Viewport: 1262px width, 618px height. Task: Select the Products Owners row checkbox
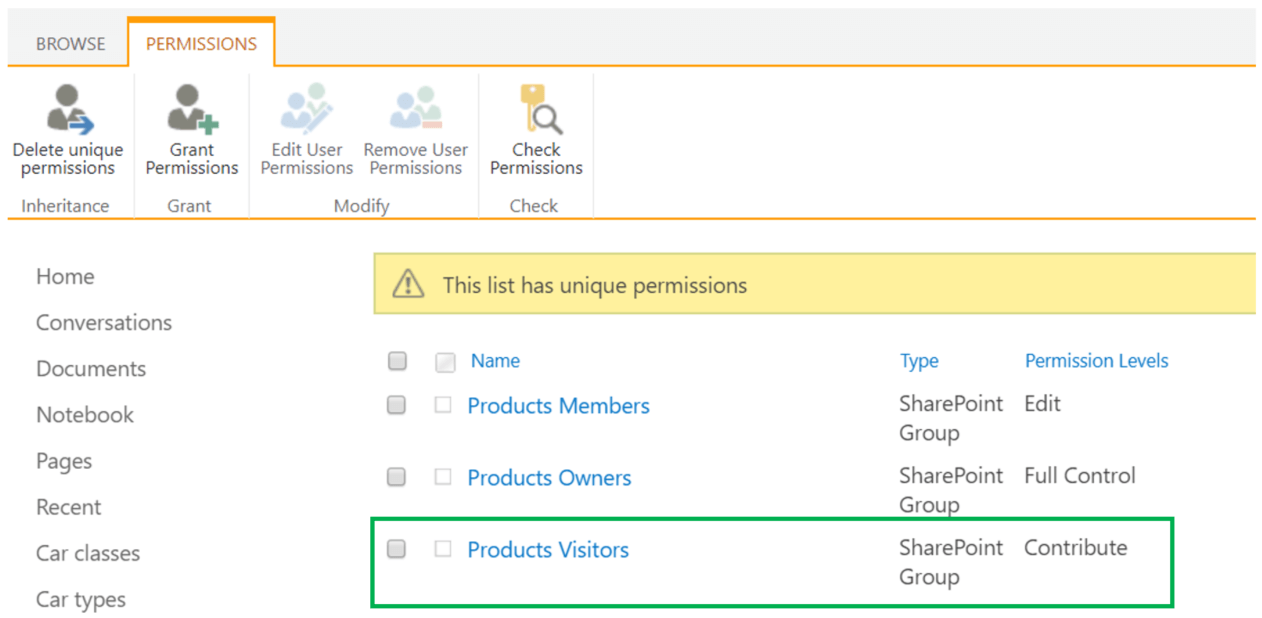(x=397, y=477)
